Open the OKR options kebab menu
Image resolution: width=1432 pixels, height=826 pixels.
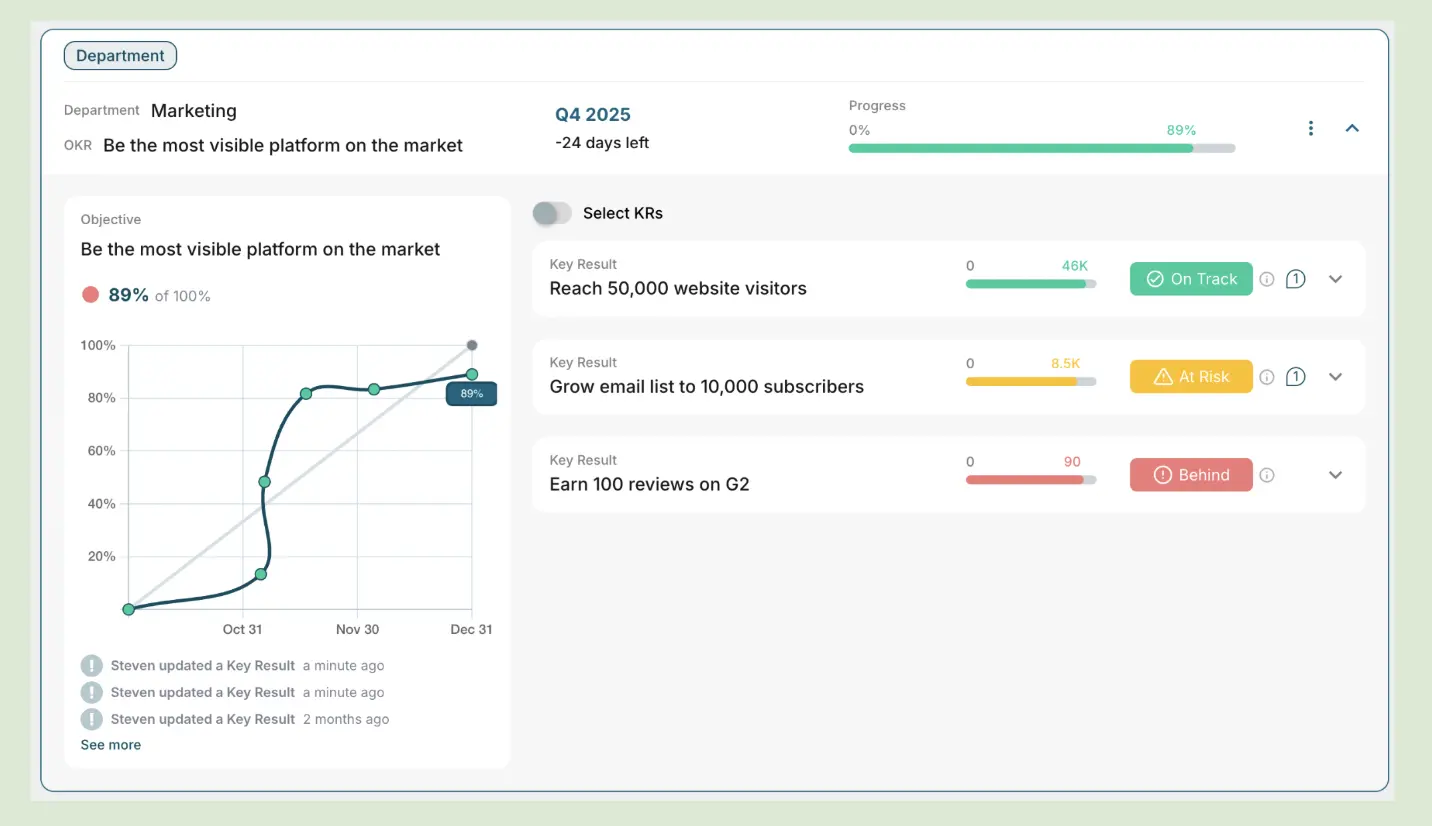tap(1310, 128)
